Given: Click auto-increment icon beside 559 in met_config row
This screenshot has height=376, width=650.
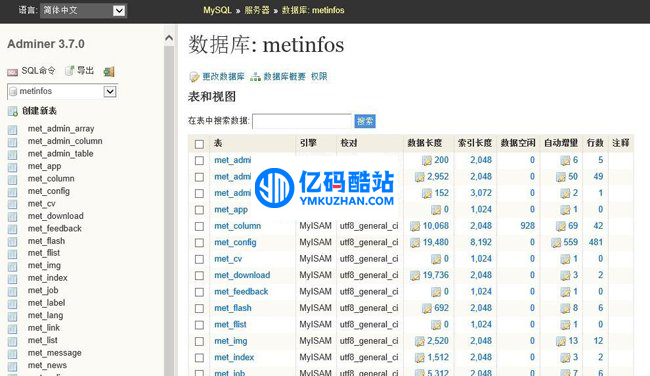Looking at the screenshot, I should (556, 243).
